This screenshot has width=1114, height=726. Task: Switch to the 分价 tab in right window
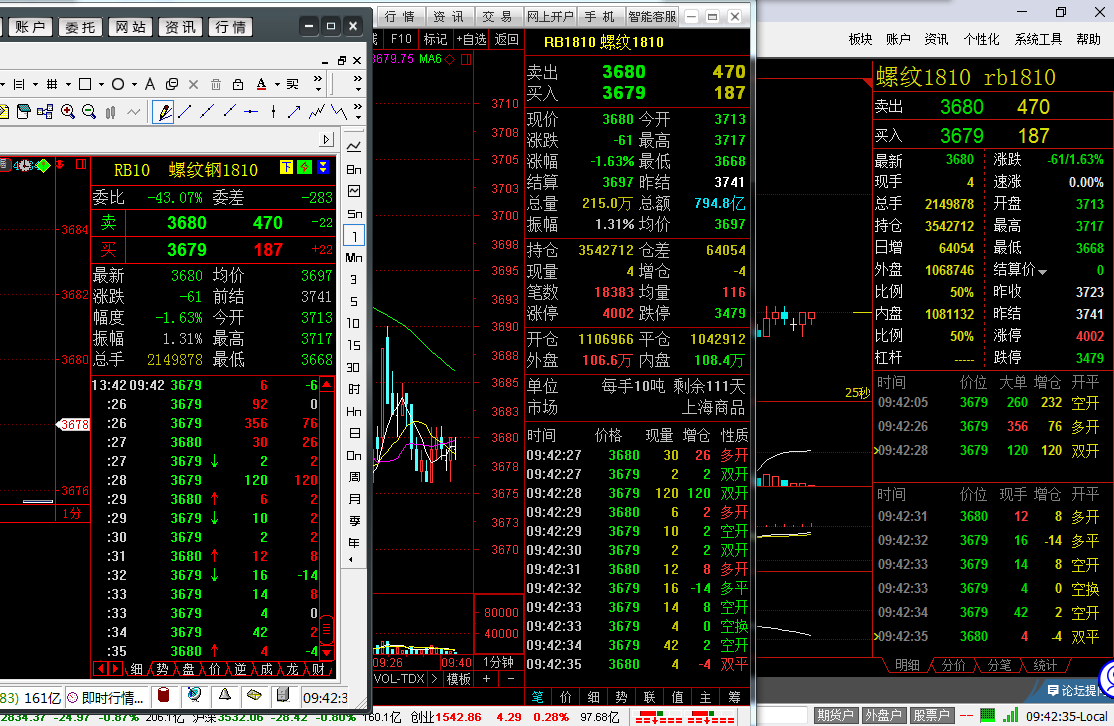point(953,665)
